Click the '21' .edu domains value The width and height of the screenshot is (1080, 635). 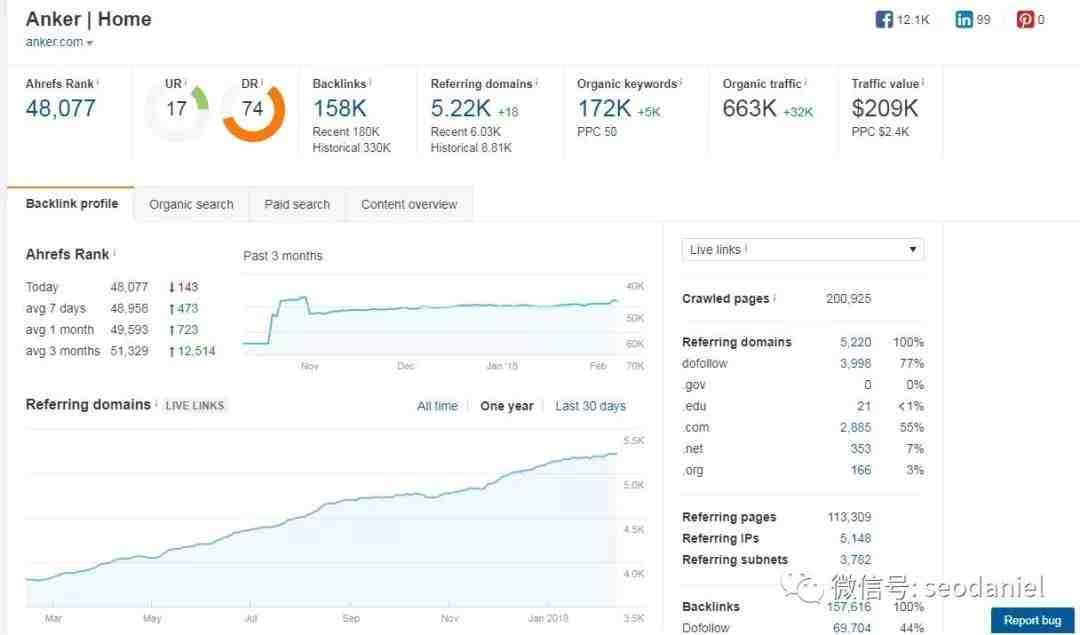864,406
